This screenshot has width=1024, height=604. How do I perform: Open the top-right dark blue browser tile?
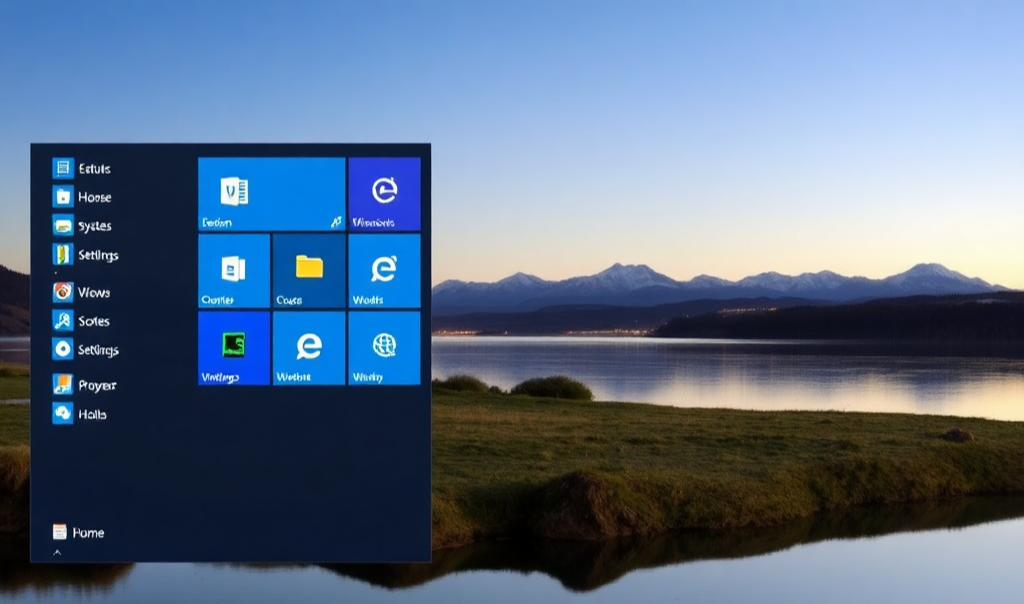point(384,194)
